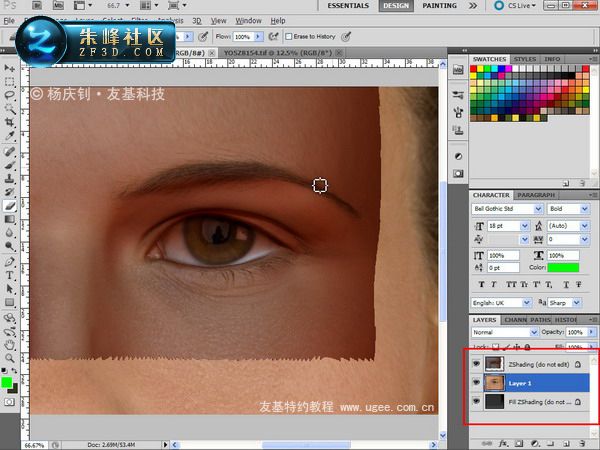Select the Crop tool
Viewport: 600px width, 450px height.
[9, 122]
